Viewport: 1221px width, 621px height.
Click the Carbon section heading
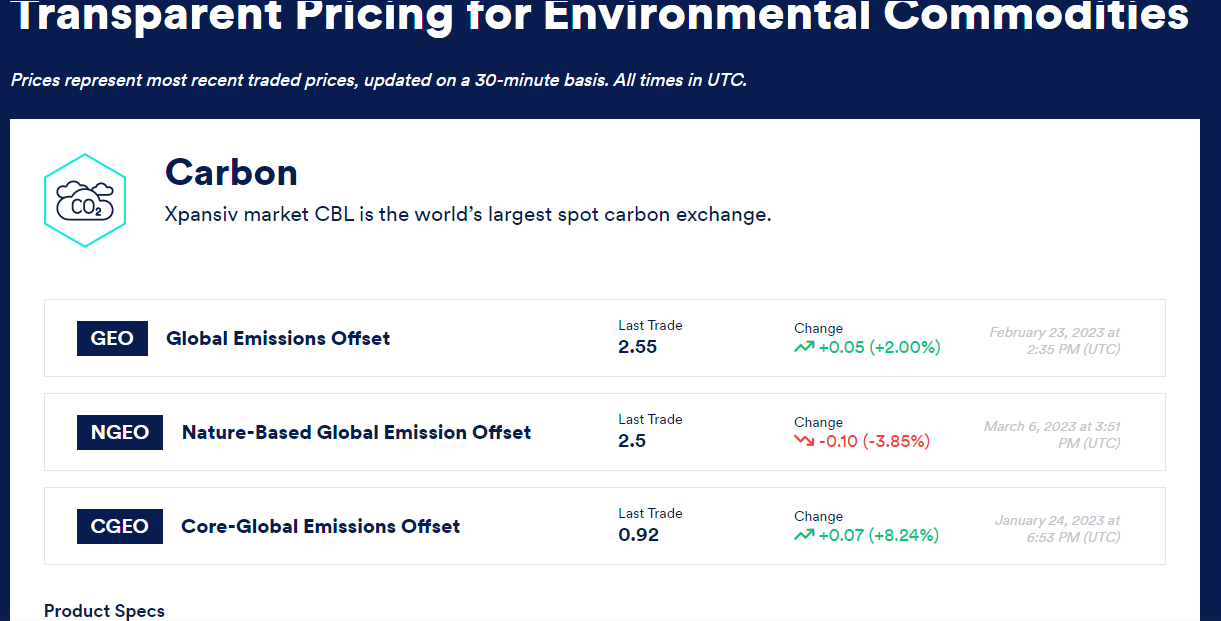(x=231, y=172)
